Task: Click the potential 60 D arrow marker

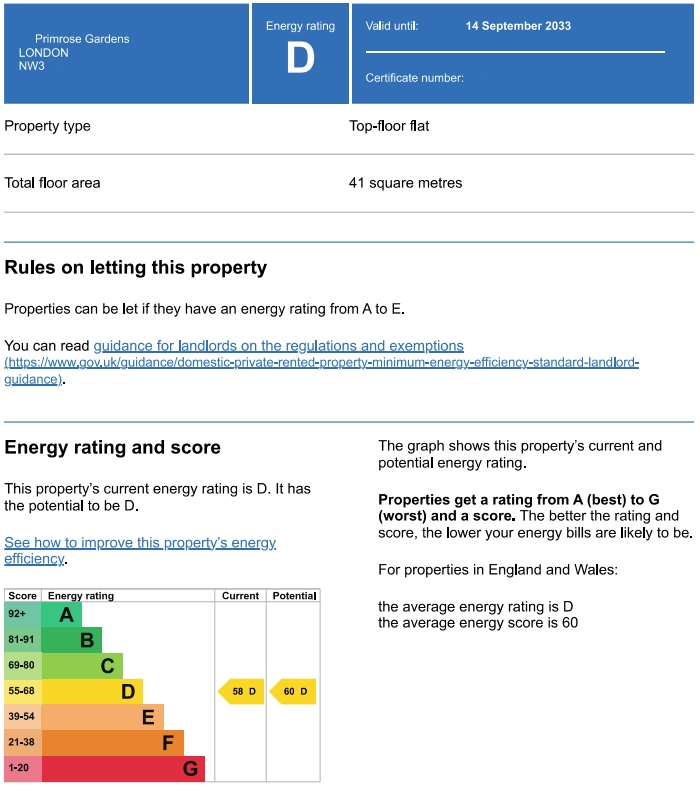Action: (x=293, y=691)
